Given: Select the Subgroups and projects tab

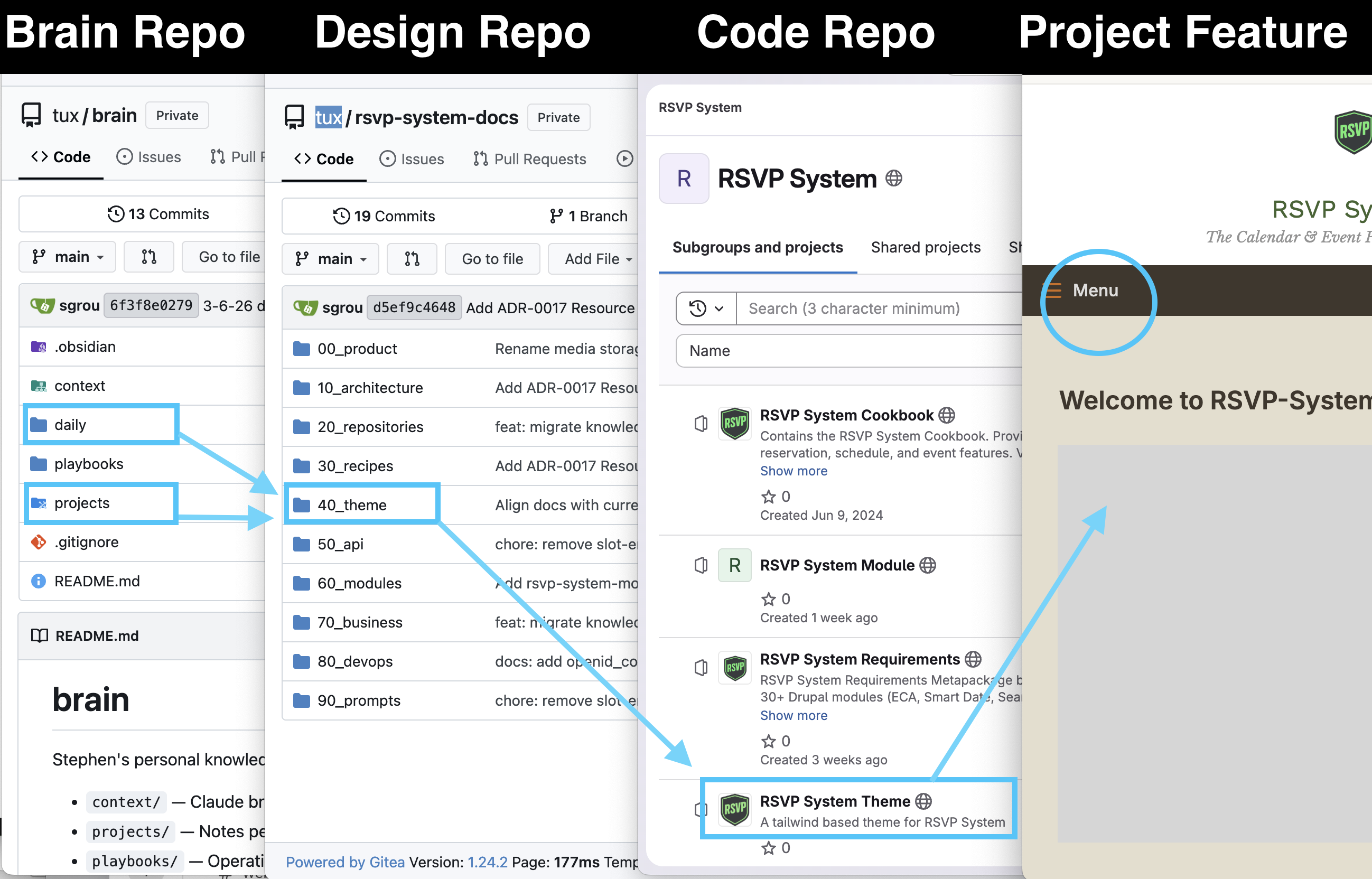Looking at the screenshot, I should [758, 247].
